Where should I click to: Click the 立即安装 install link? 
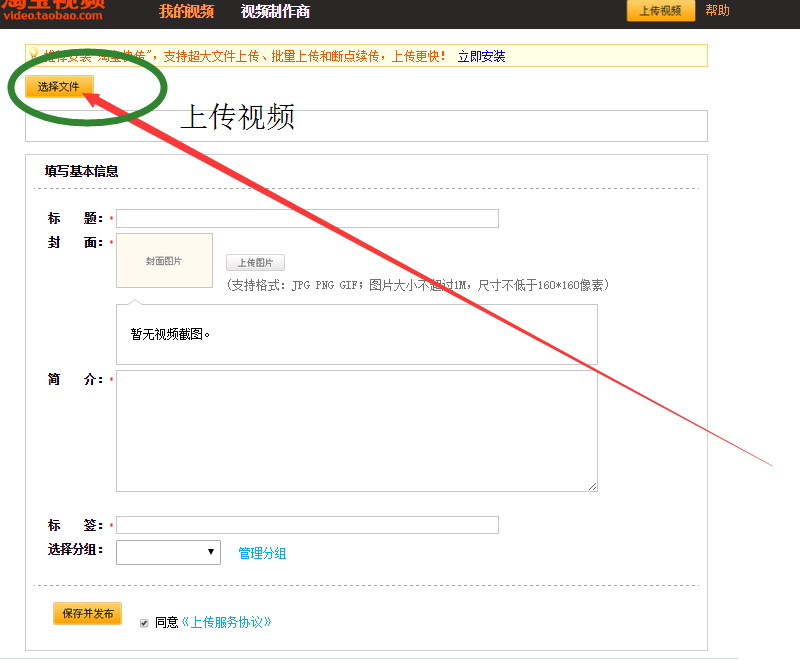(481, 57)
